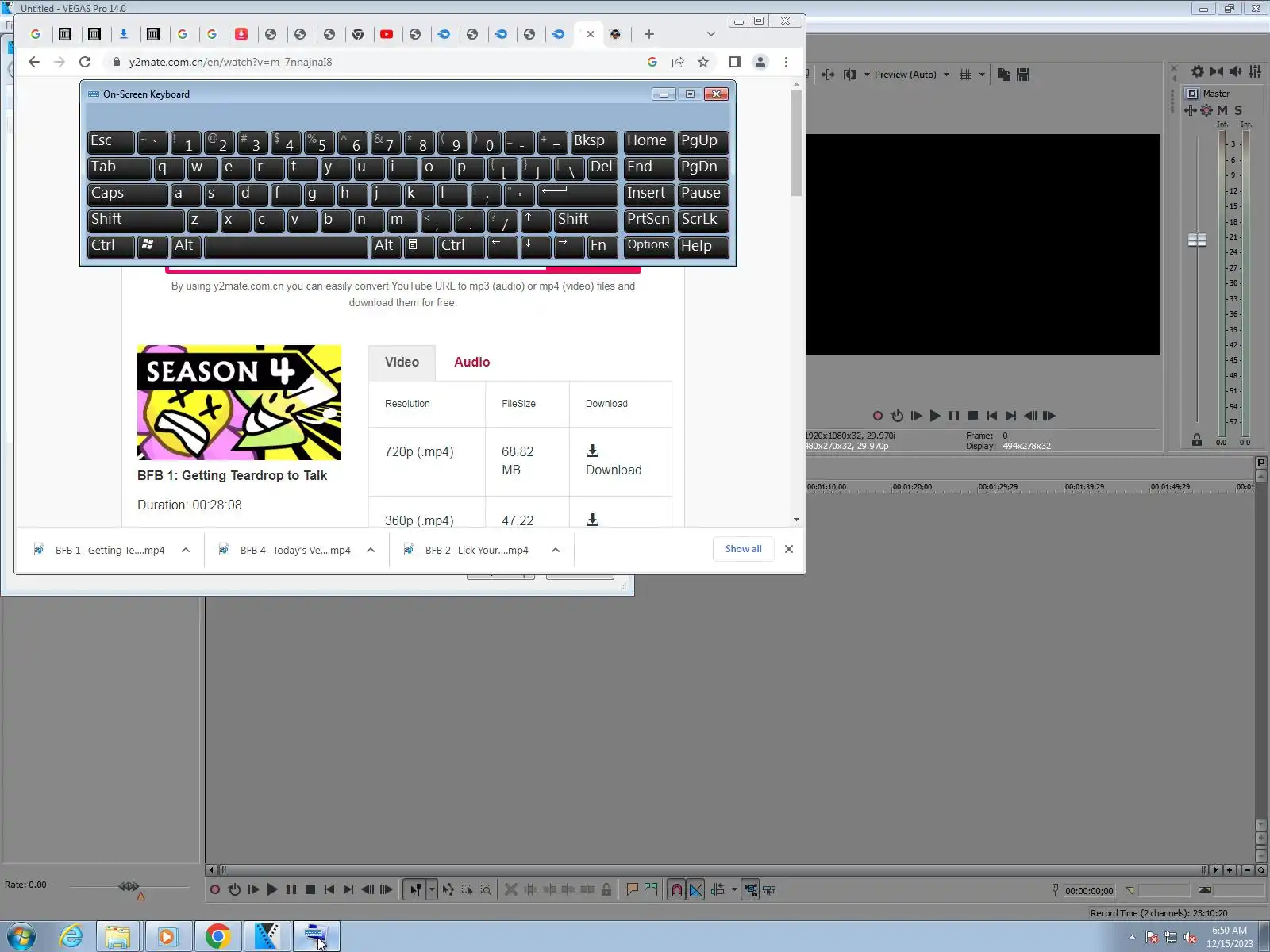Open the edit tool selector dropdown arrow

(x=432, y=890)
